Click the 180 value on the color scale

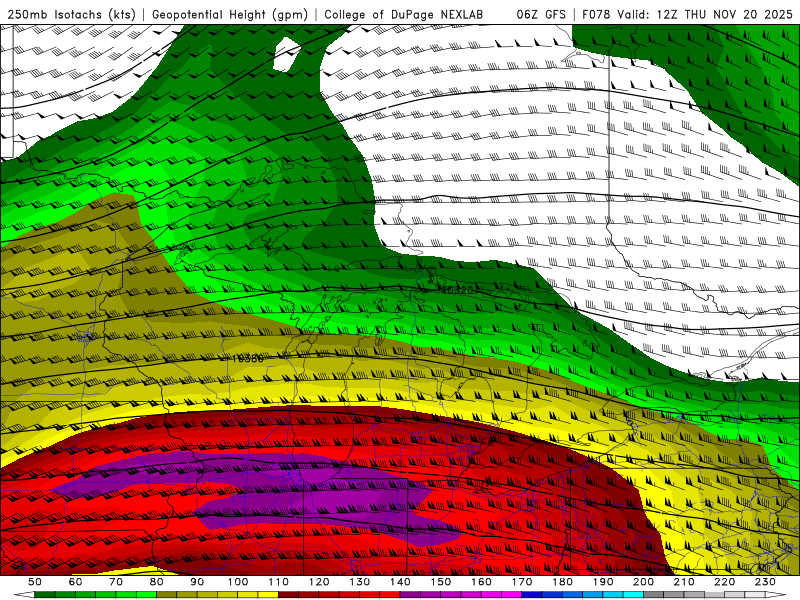[x=562, y=582]
